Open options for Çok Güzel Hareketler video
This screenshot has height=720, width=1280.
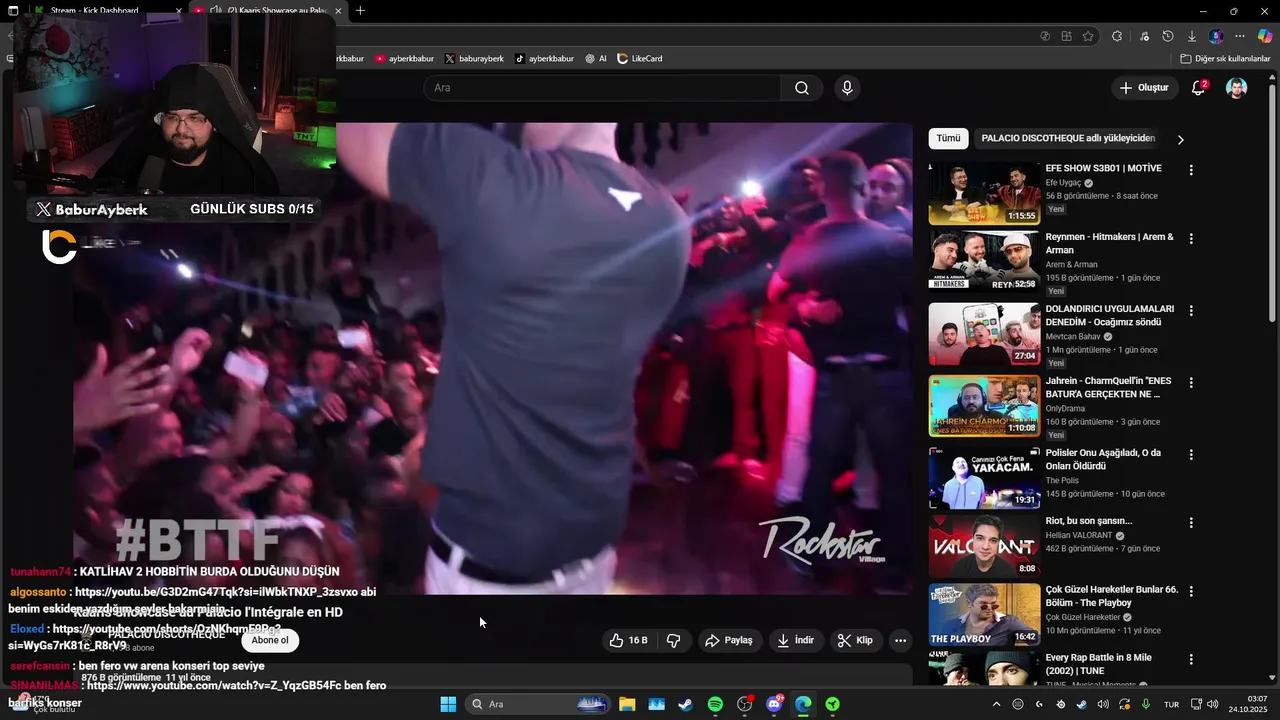click(x=1191, y=592)
